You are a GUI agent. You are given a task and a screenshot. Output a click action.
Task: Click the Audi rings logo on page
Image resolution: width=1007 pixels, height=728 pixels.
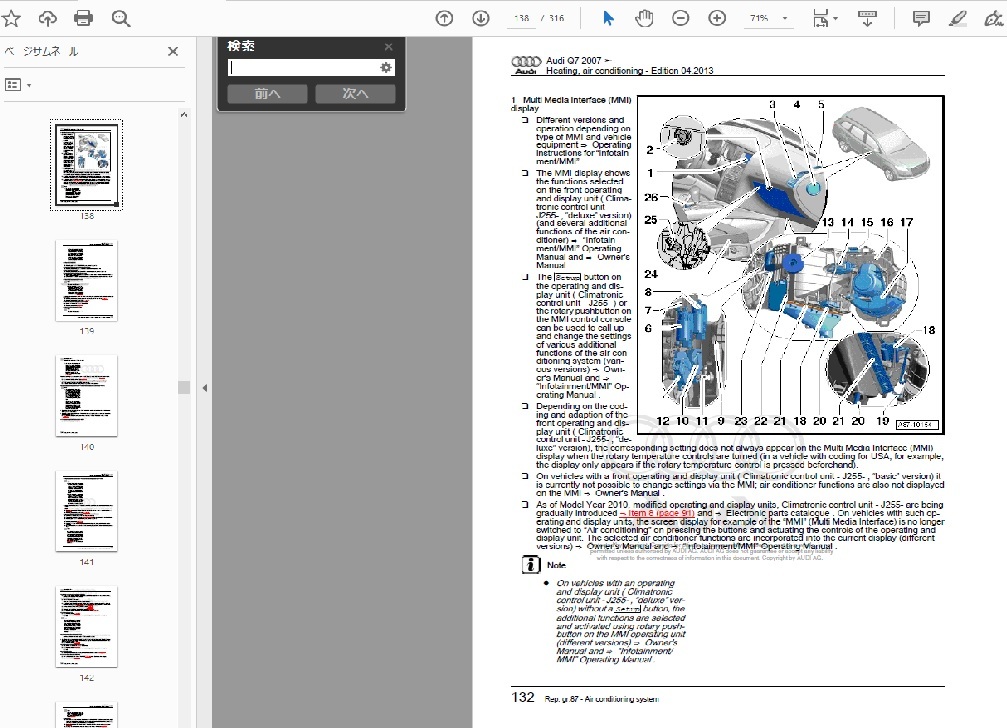point(526,64)
